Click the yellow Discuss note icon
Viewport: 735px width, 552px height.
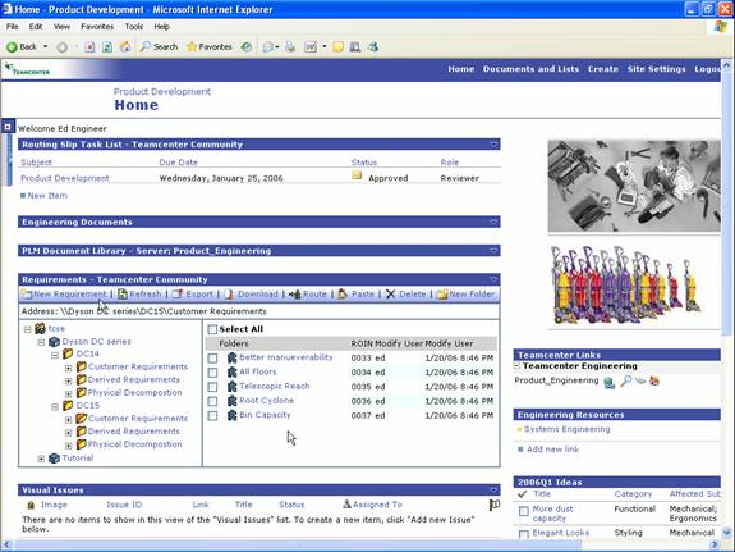[338, 47]
